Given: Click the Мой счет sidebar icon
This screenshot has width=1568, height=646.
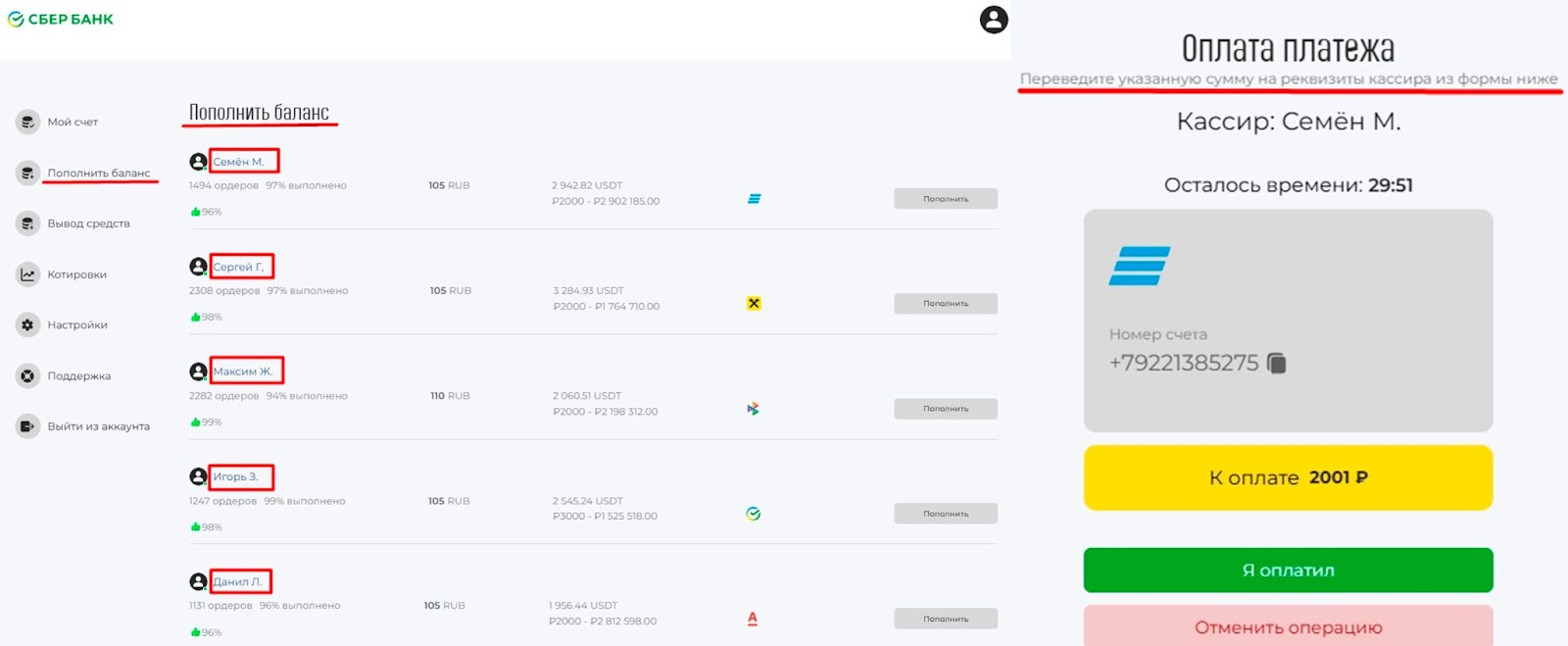Looking at the screenshot, I should pyautogui.click(x=27, y=122).
